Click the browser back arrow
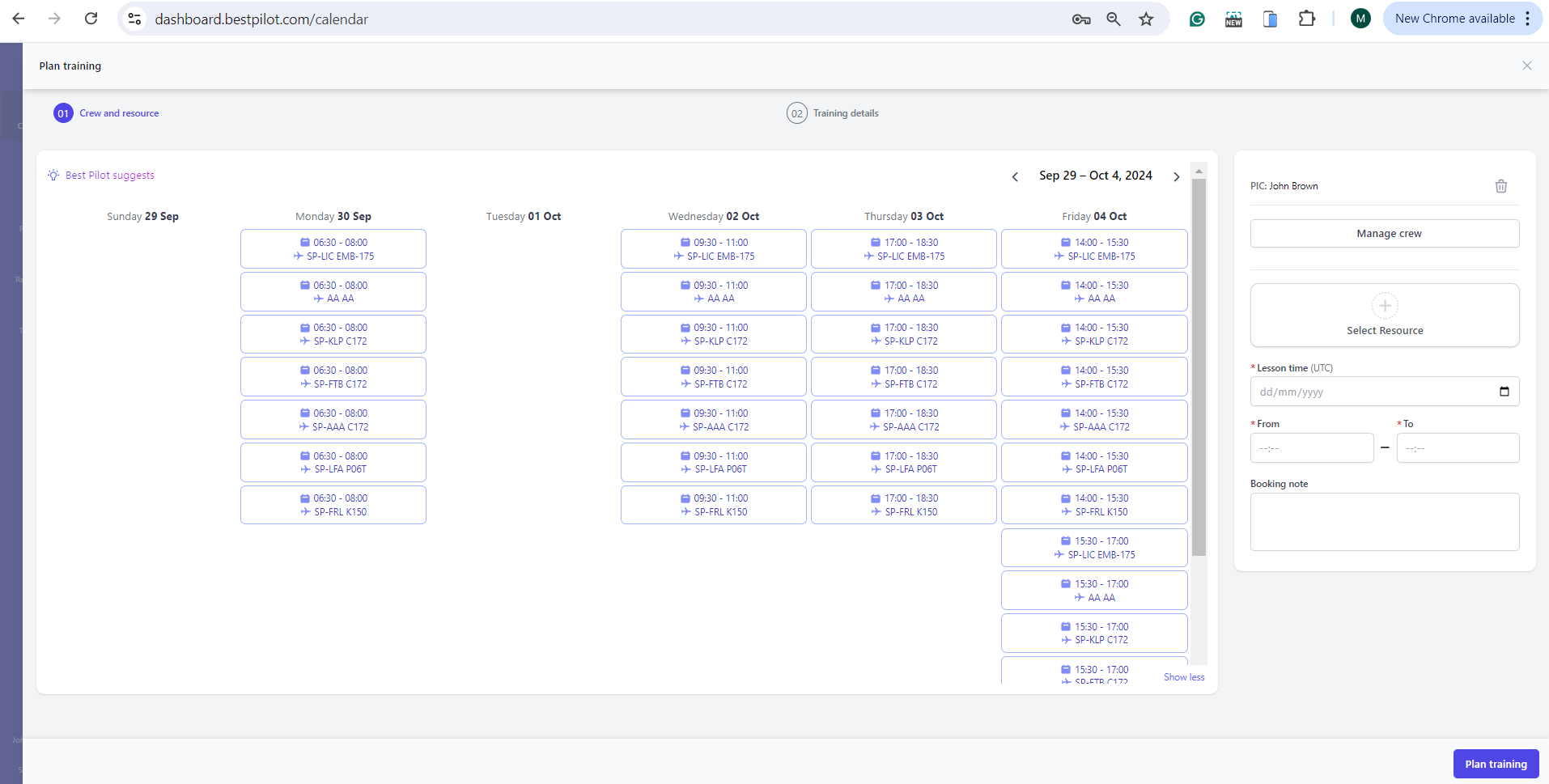Image resolution: width=1549 pixels, height=784 pixels. click(19, 19)
